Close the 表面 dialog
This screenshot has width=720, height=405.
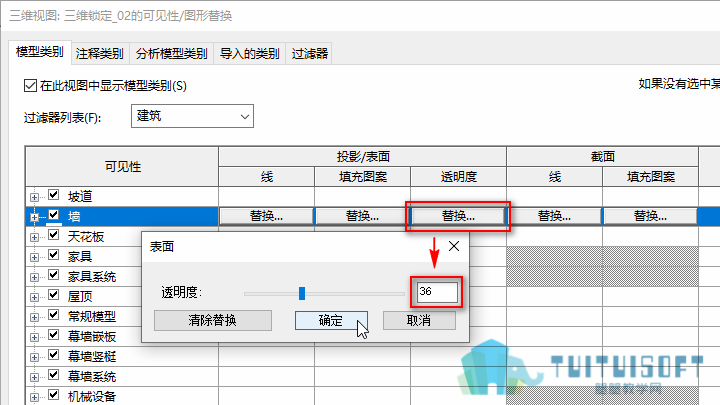(454, 246)
